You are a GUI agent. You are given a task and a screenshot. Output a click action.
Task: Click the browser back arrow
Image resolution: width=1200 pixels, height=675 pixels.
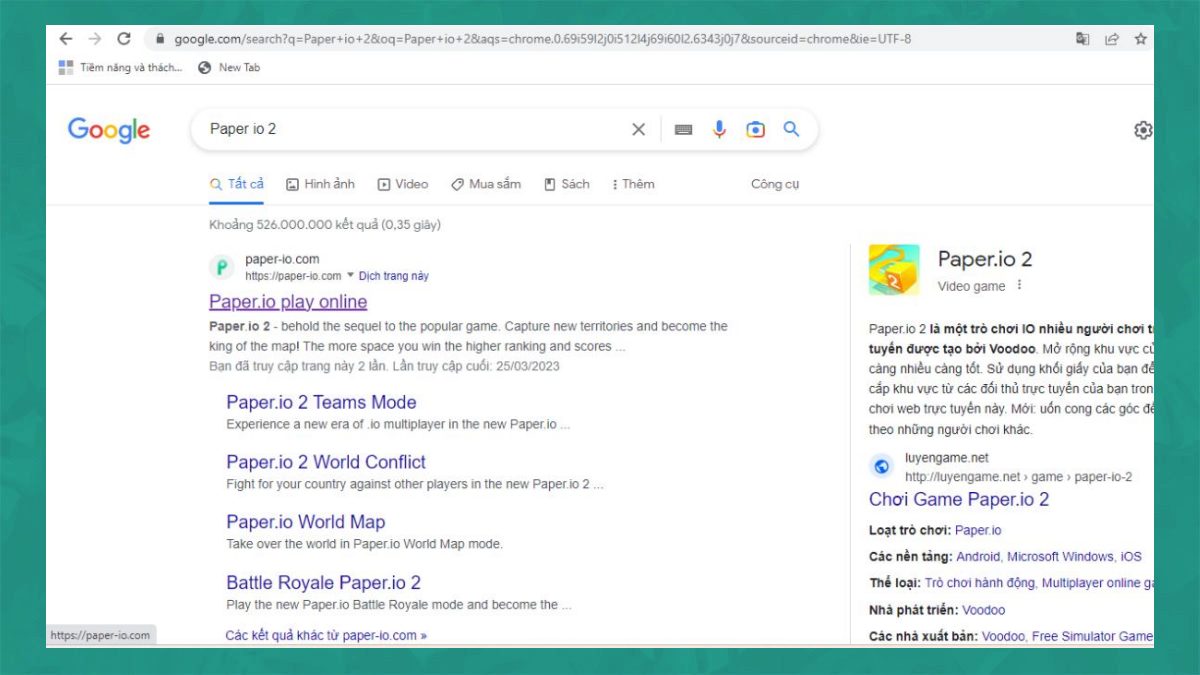[x=66, y=39]
